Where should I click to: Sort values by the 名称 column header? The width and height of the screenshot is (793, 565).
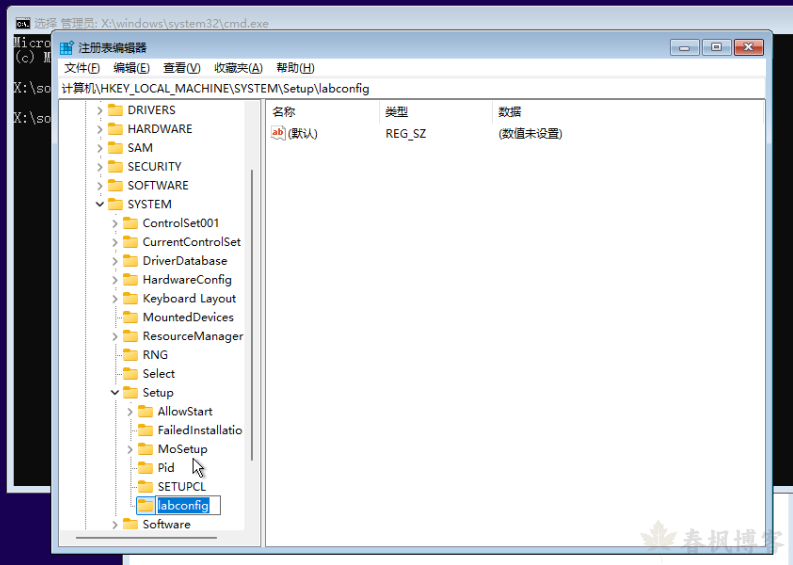pos(323,112)
